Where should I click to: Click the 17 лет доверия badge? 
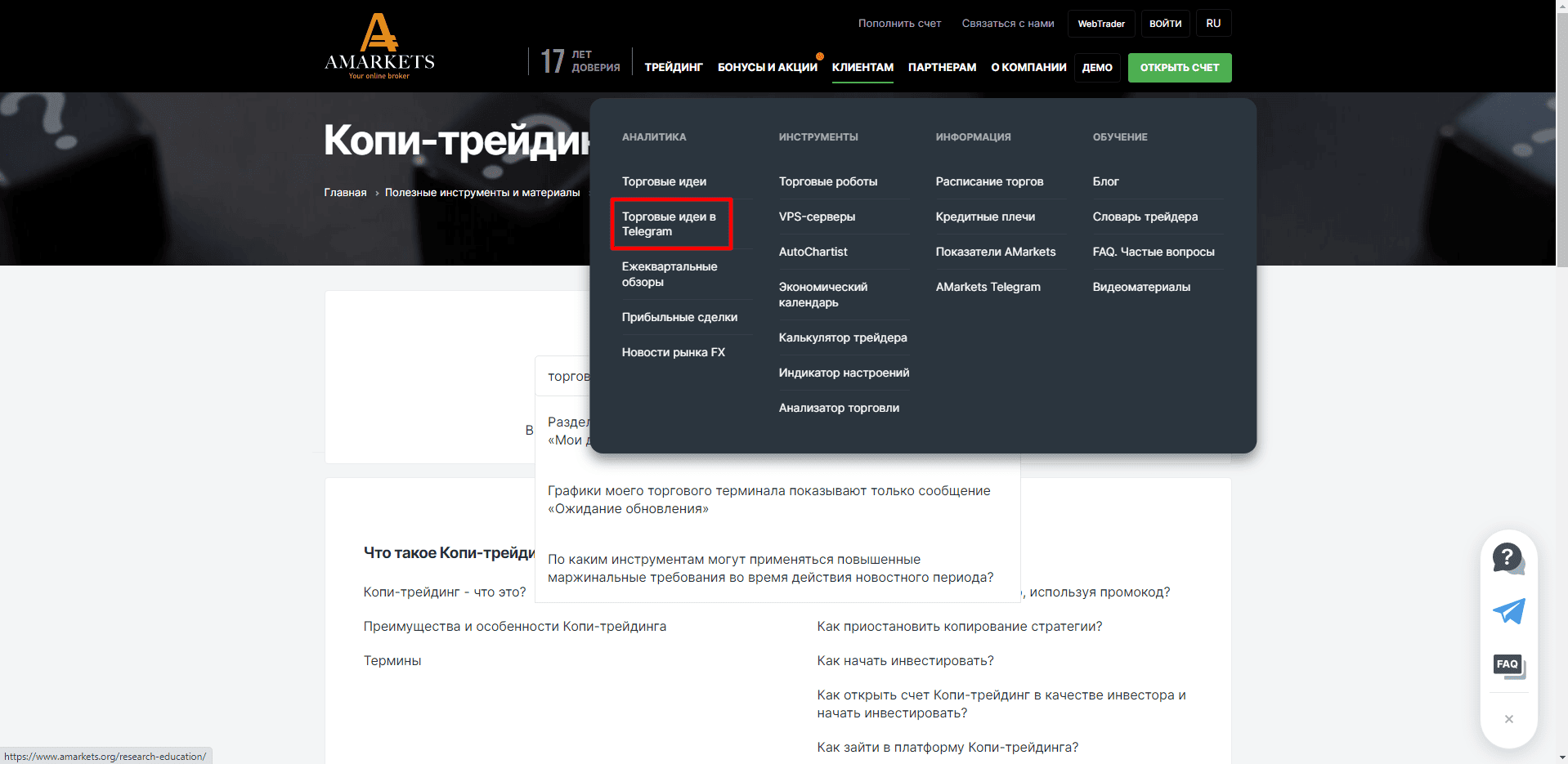[x=580, y=61]
